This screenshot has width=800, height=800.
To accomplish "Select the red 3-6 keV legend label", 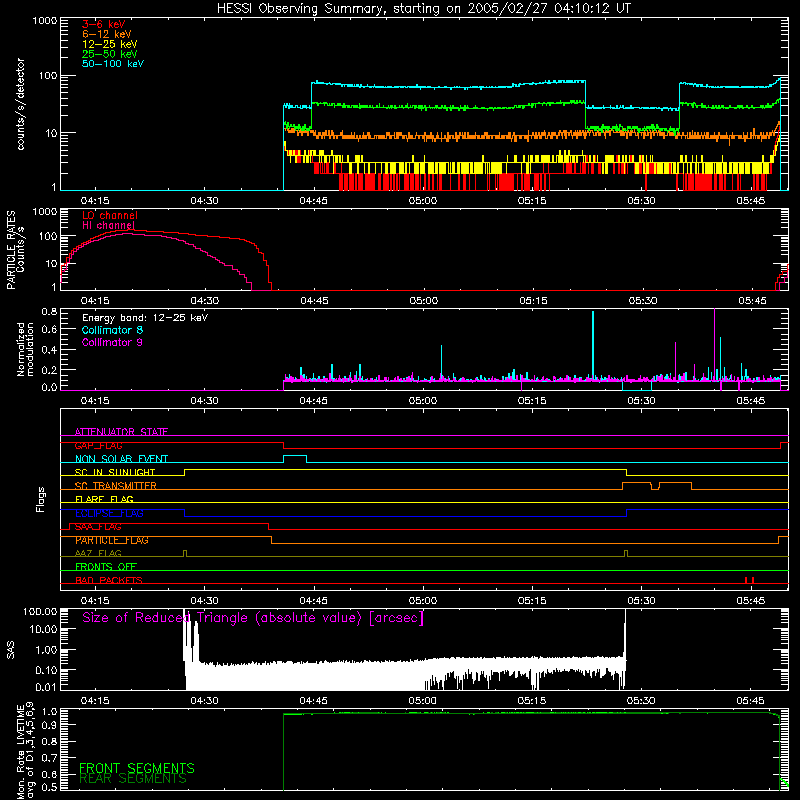I will coord(103,24).
